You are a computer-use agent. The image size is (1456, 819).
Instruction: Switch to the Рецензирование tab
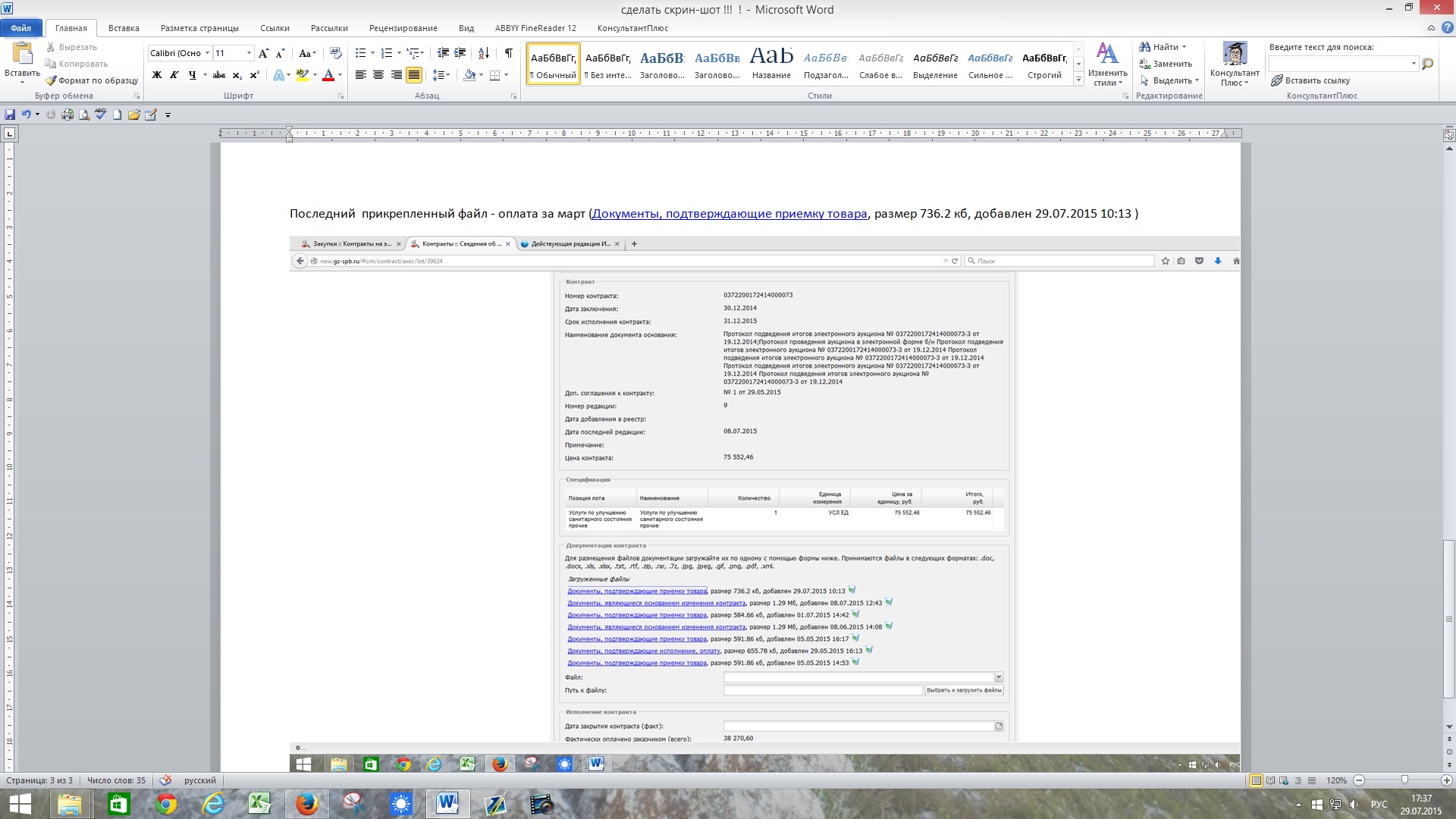403,28
